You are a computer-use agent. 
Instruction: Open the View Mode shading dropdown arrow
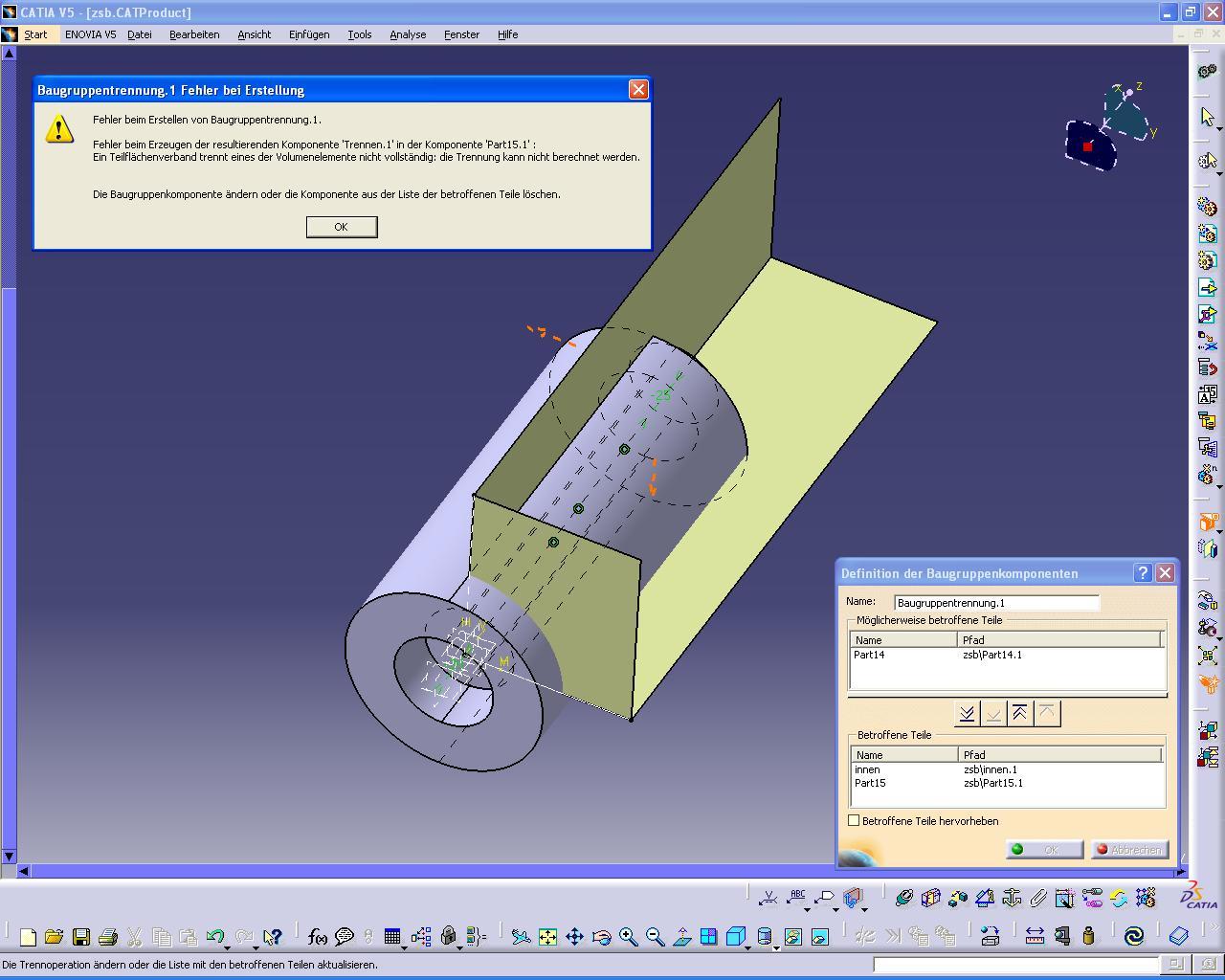(x=748, y=947)
